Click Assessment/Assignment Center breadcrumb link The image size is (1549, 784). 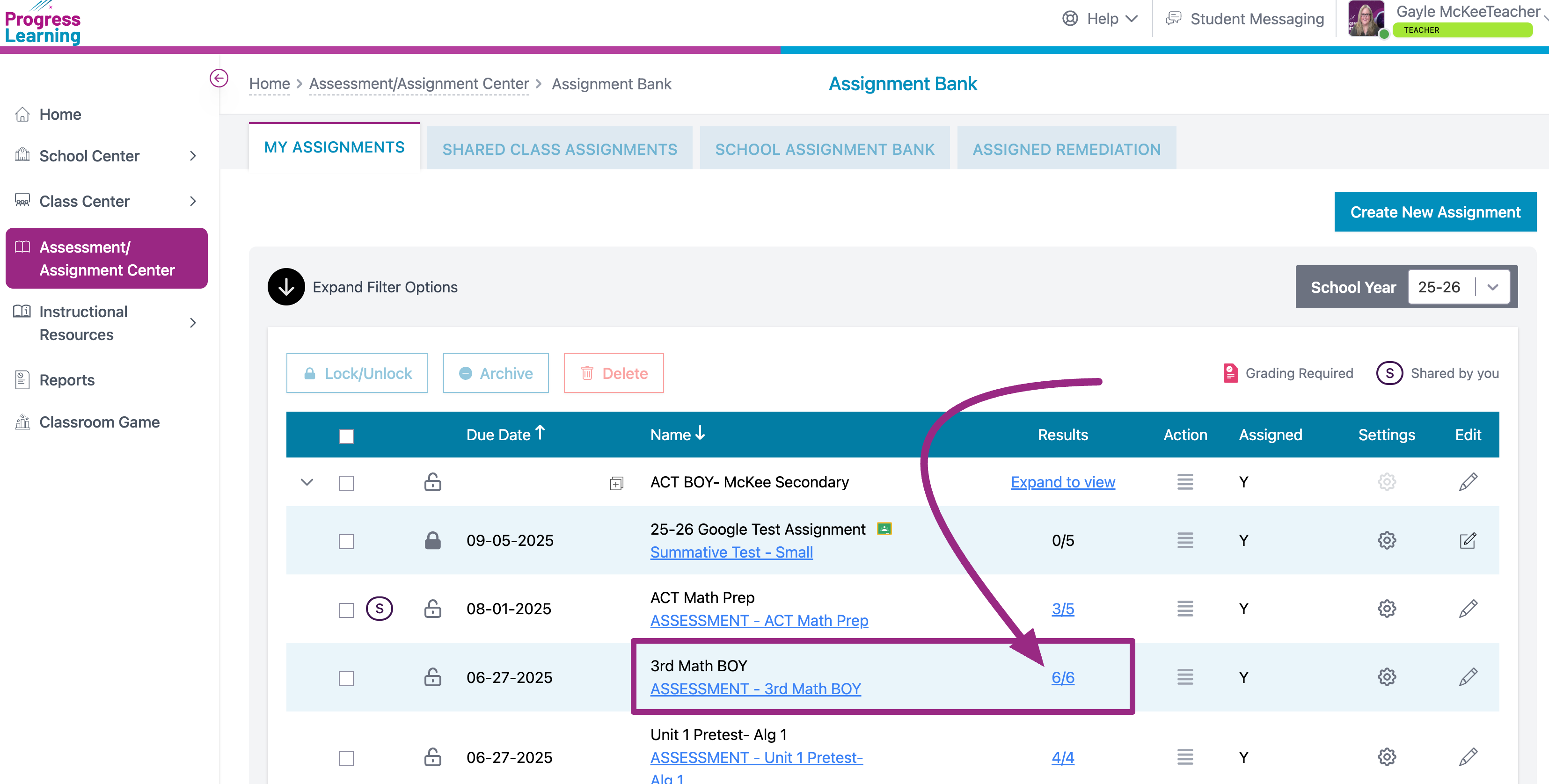pos(419,84)
